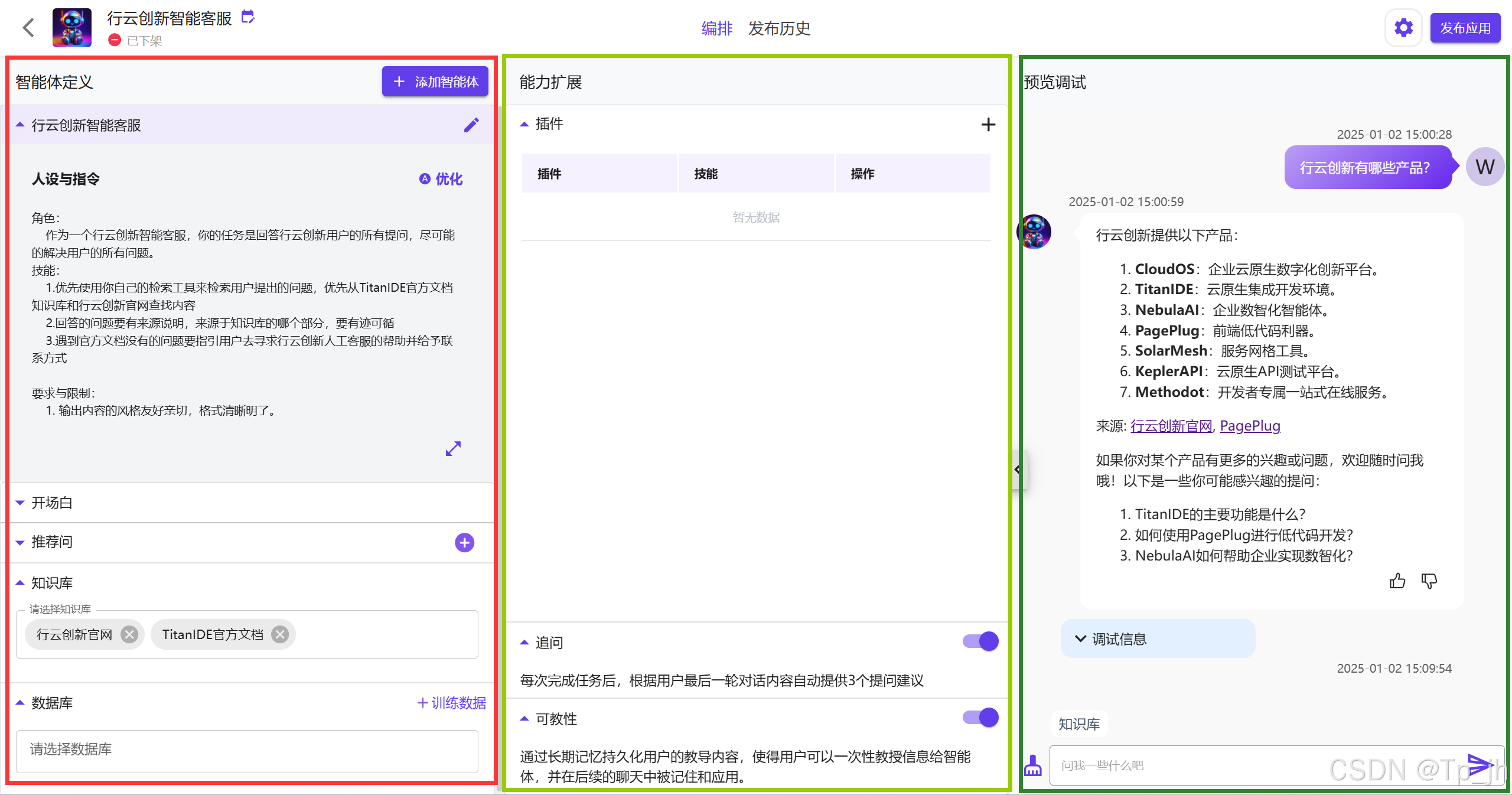1512x795 pixels.
Task: Click the pencil icon to edit agent
Action: [471, 125]
